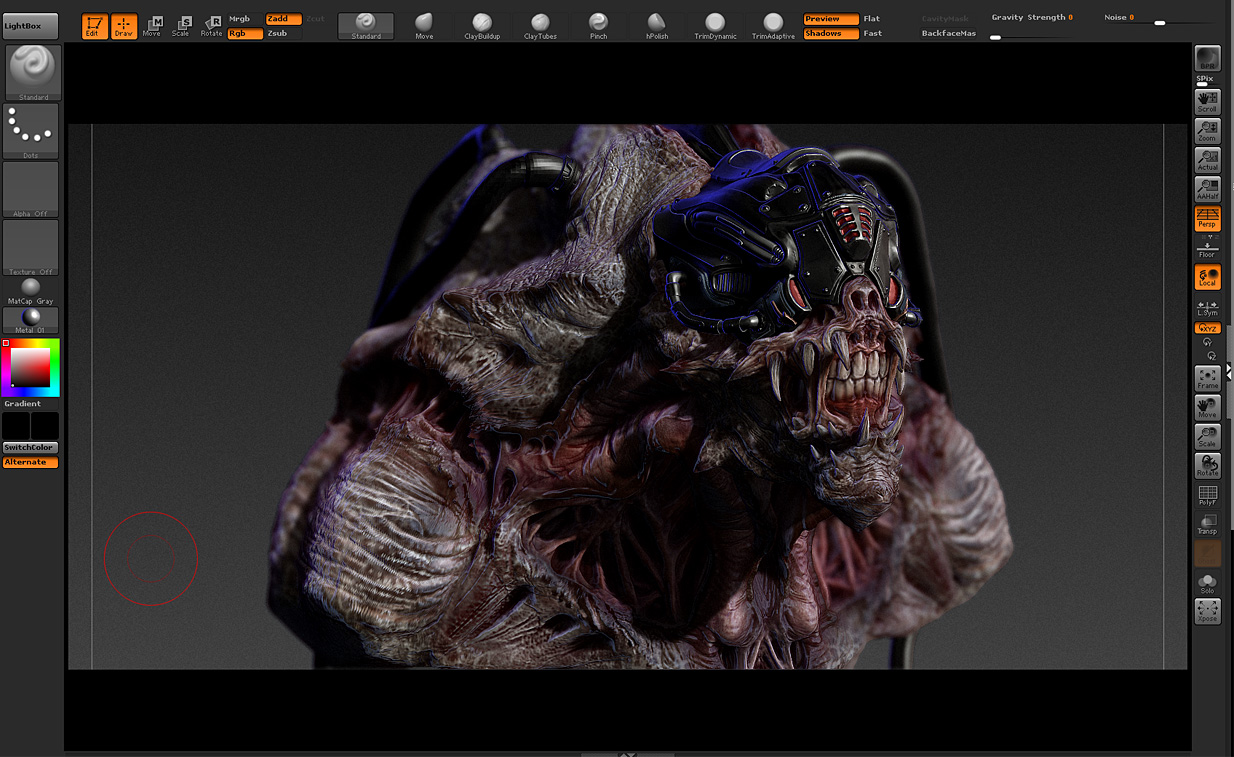Select the Standard brush in top shelf
1234x757 pixels.
click(366, 26)
